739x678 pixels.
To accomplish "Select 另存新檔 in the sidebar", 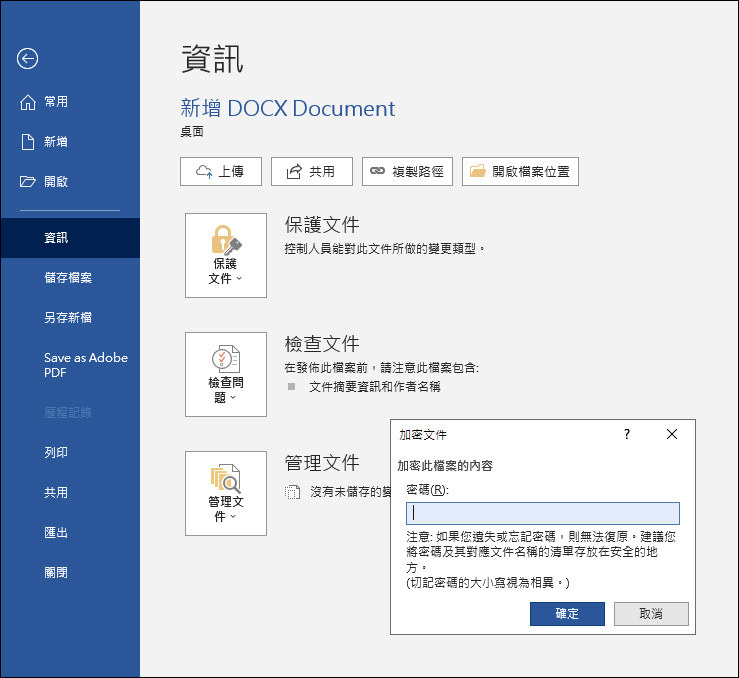I will coord(70,318).
